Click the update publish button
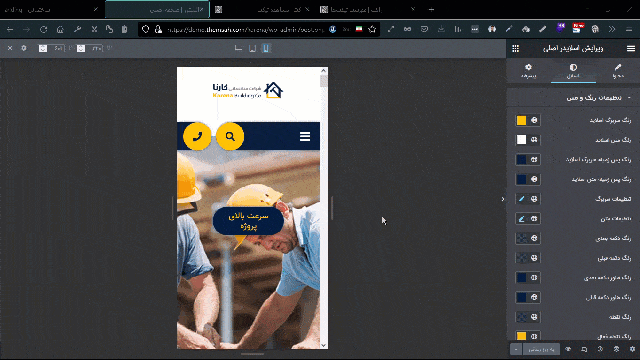 [541, 349]
